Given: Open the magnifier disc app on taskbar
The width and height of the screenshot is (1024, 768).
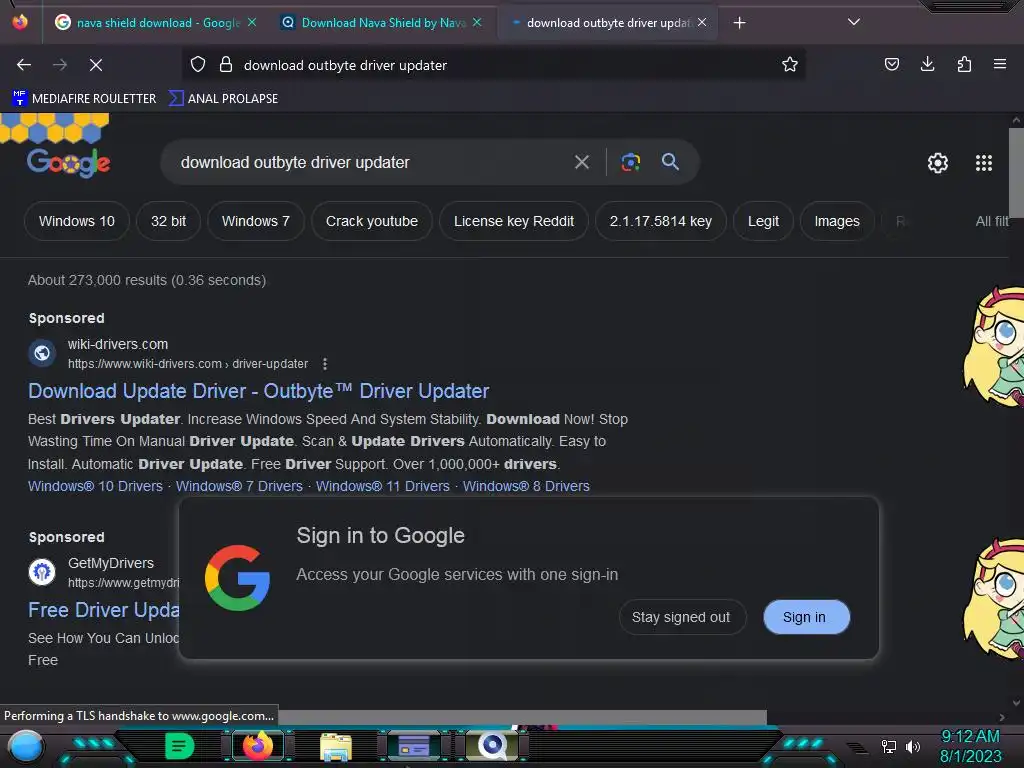Looking at the screenshot, I should click(492, 745).
